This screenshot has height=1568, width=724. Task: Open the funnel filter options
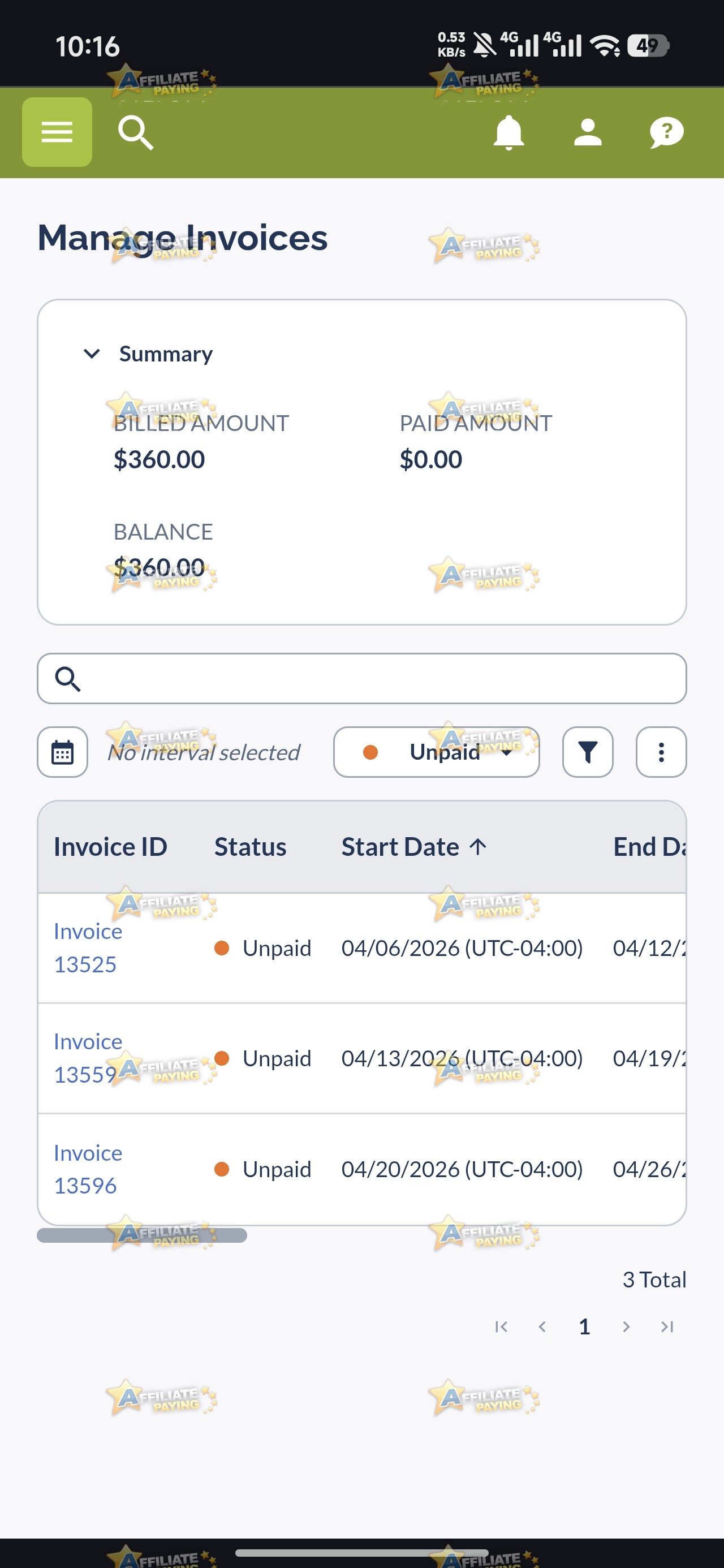pos(588,752)
